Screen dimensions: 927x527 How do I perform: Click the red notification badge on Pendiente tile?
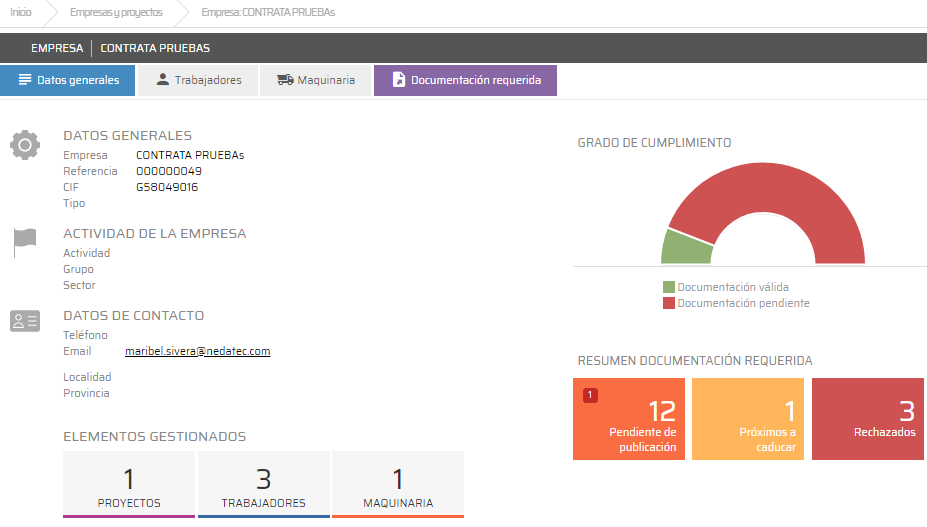click(x=590, y=395)
